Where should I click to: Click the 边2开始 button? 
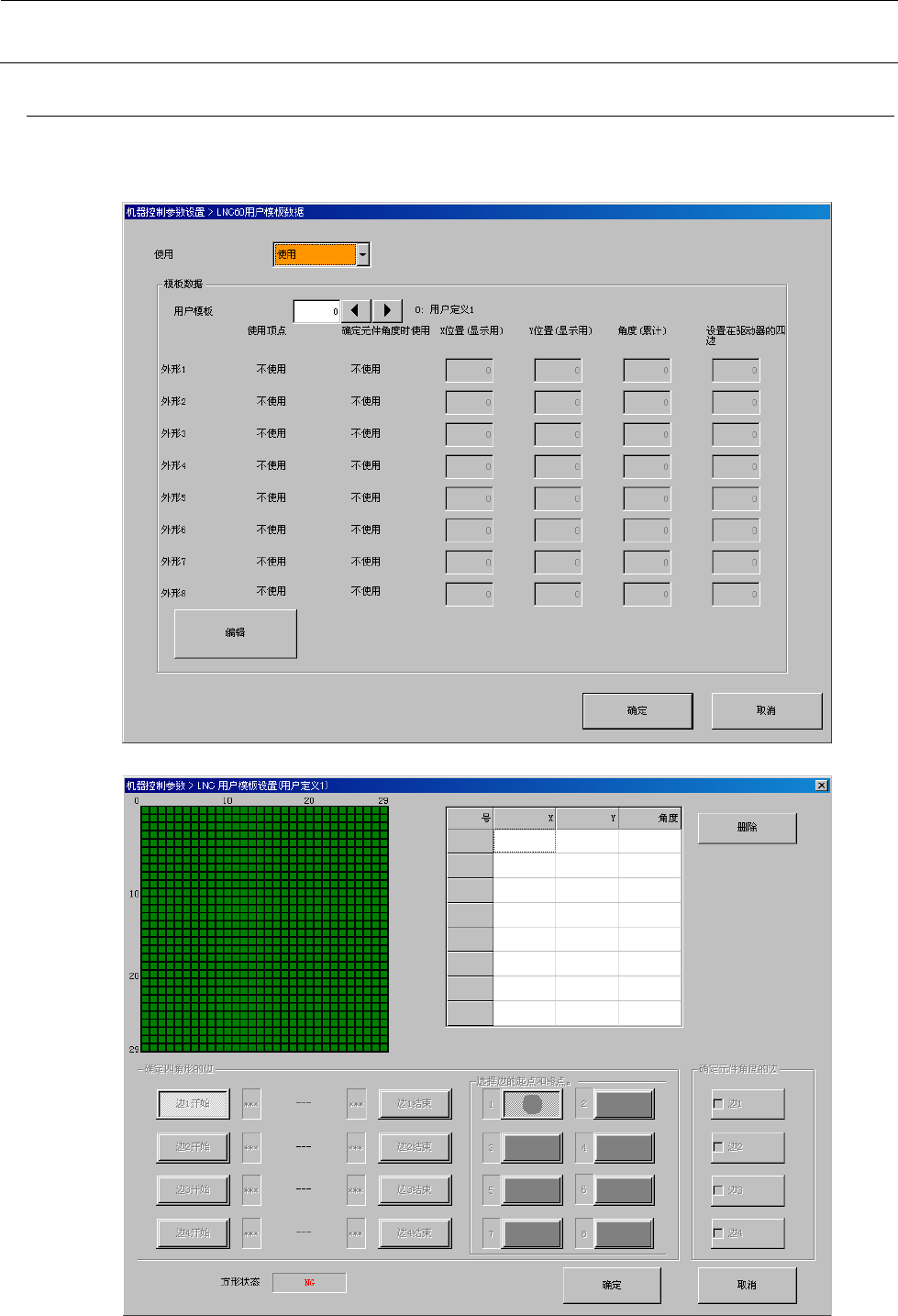[x=193, y=1147]
